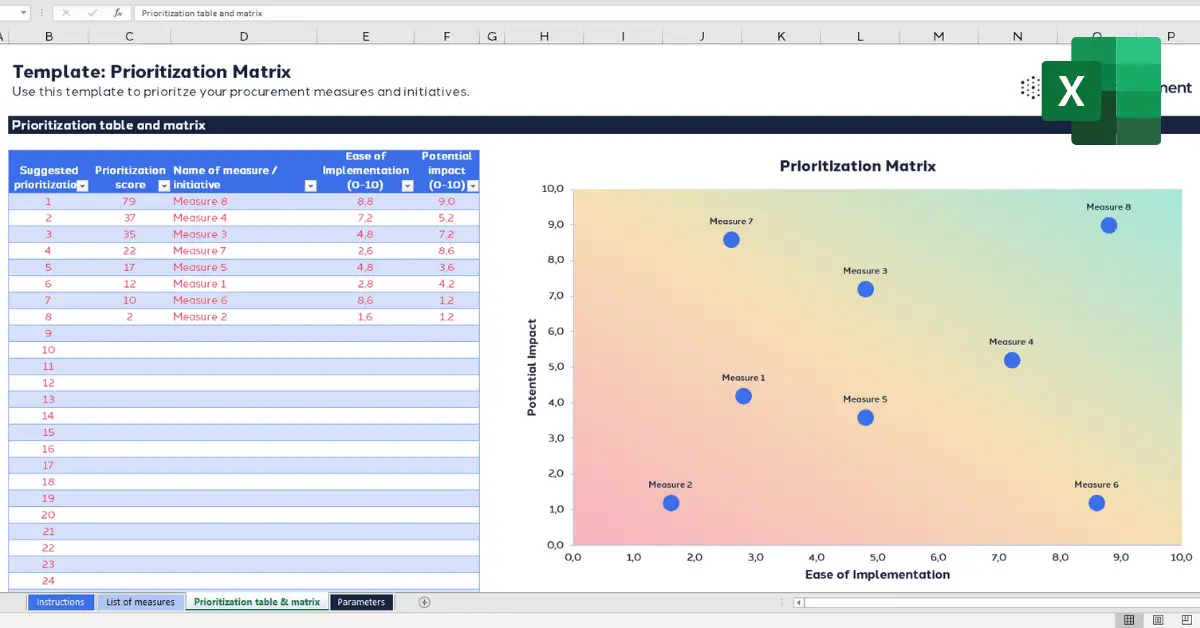The width and height of the screenshot is (1200, 628).
Task: Open the Ease of Implementation filter dropdown
Action: pos(407,184)
